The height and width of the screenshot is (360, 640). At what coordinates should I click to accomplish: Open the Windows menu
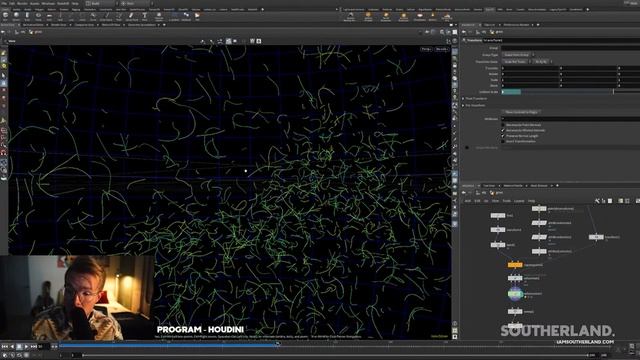pyautogui.click(x=48, y=3)
